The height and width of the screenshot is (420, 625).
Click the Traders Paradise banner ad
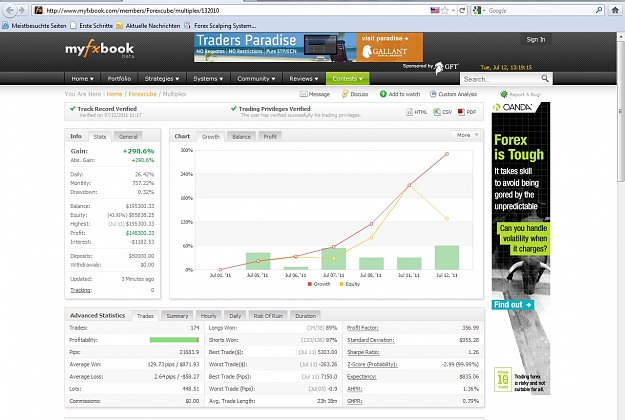point(309,47)
